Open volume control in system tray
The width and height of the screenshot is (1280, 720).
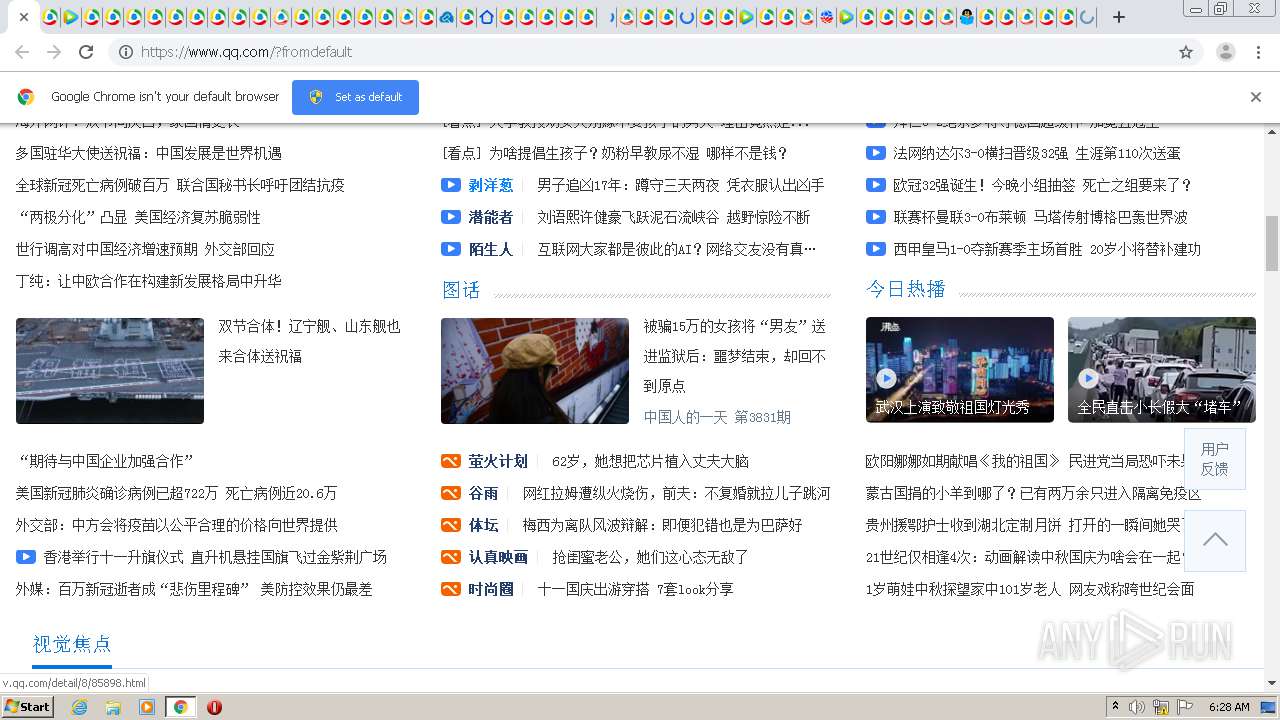[1137, 707]
